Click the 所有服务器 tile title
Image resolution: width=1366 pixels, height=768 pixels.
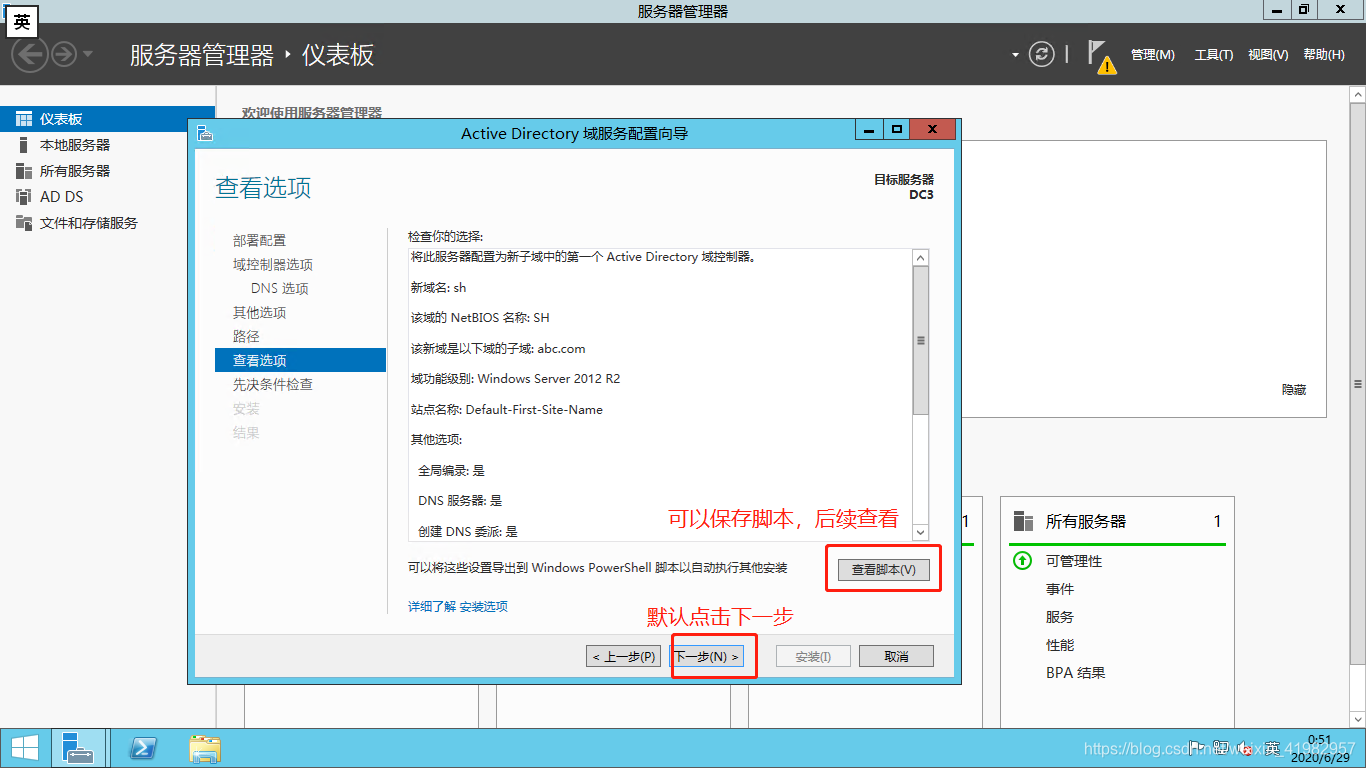1086,521
